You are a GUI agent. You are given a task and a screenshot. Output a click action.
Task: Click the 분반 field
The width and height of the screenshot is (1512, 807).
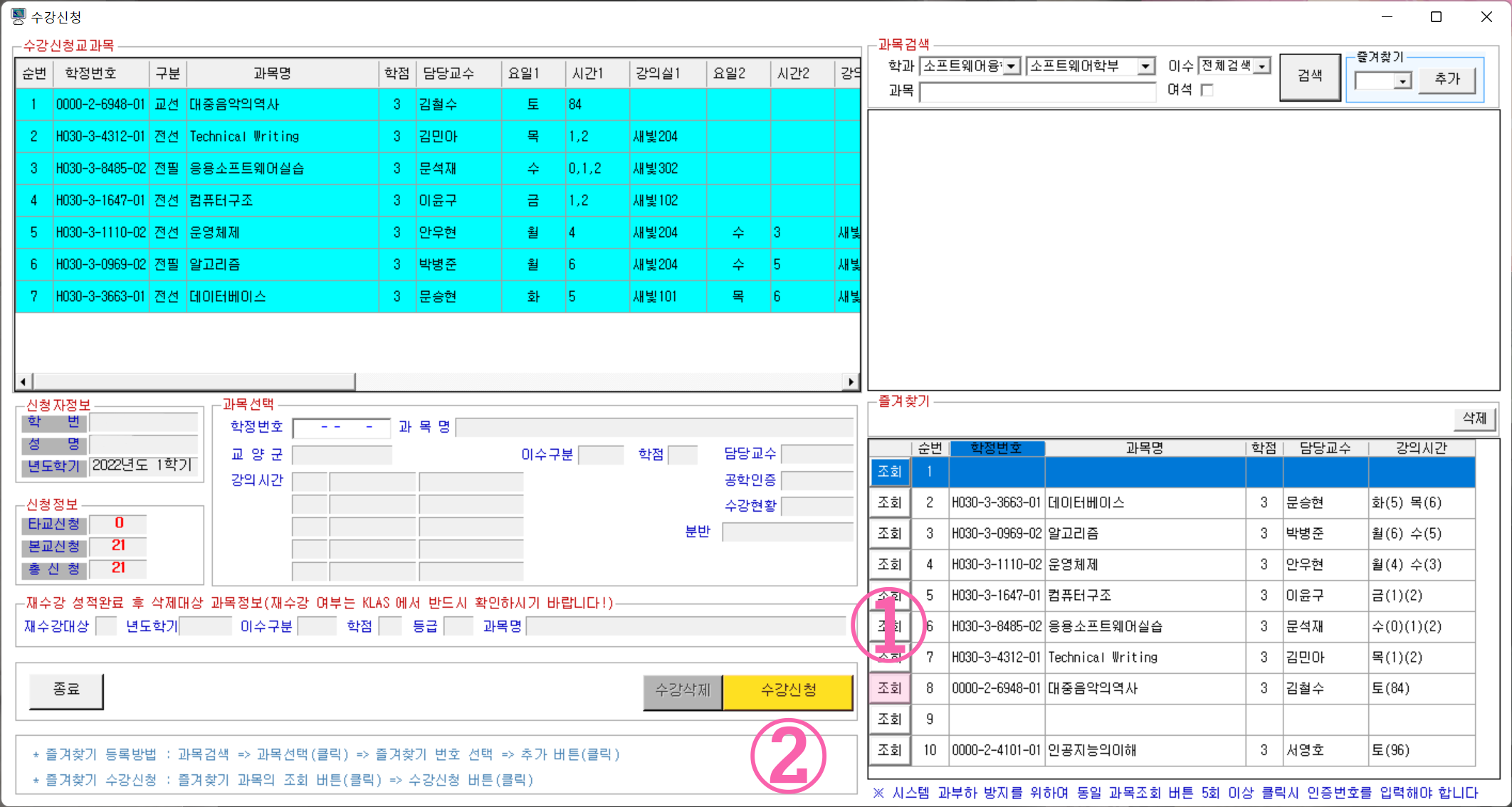pyautogui.click(x=787, y=532)
